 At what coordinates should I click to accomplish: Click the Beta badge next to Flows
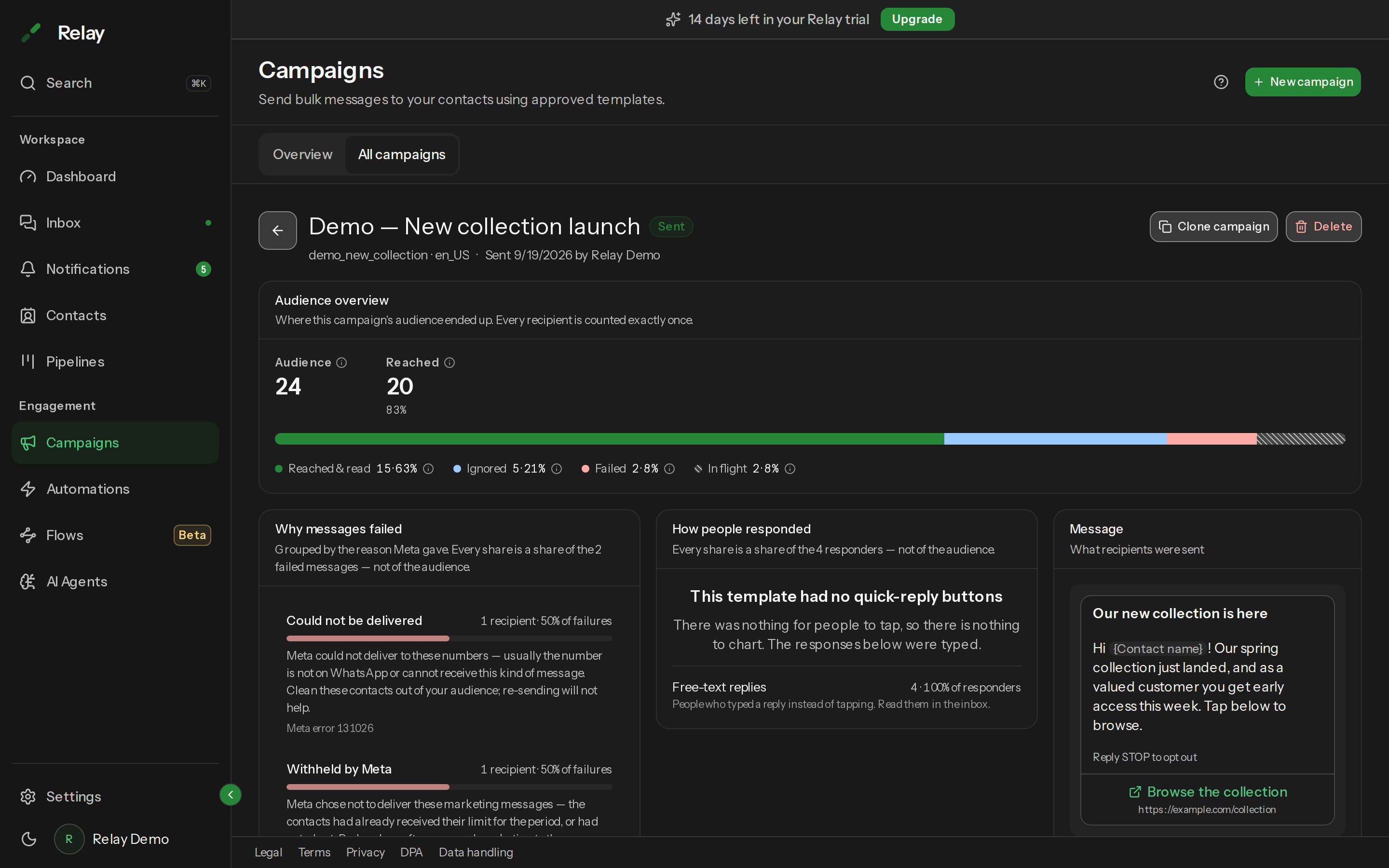pos(192,535)
